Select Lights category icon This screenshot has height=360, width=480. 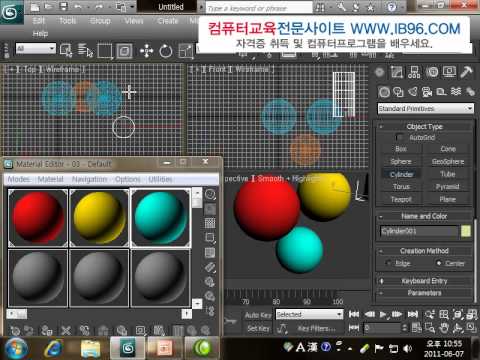(413, 92)
